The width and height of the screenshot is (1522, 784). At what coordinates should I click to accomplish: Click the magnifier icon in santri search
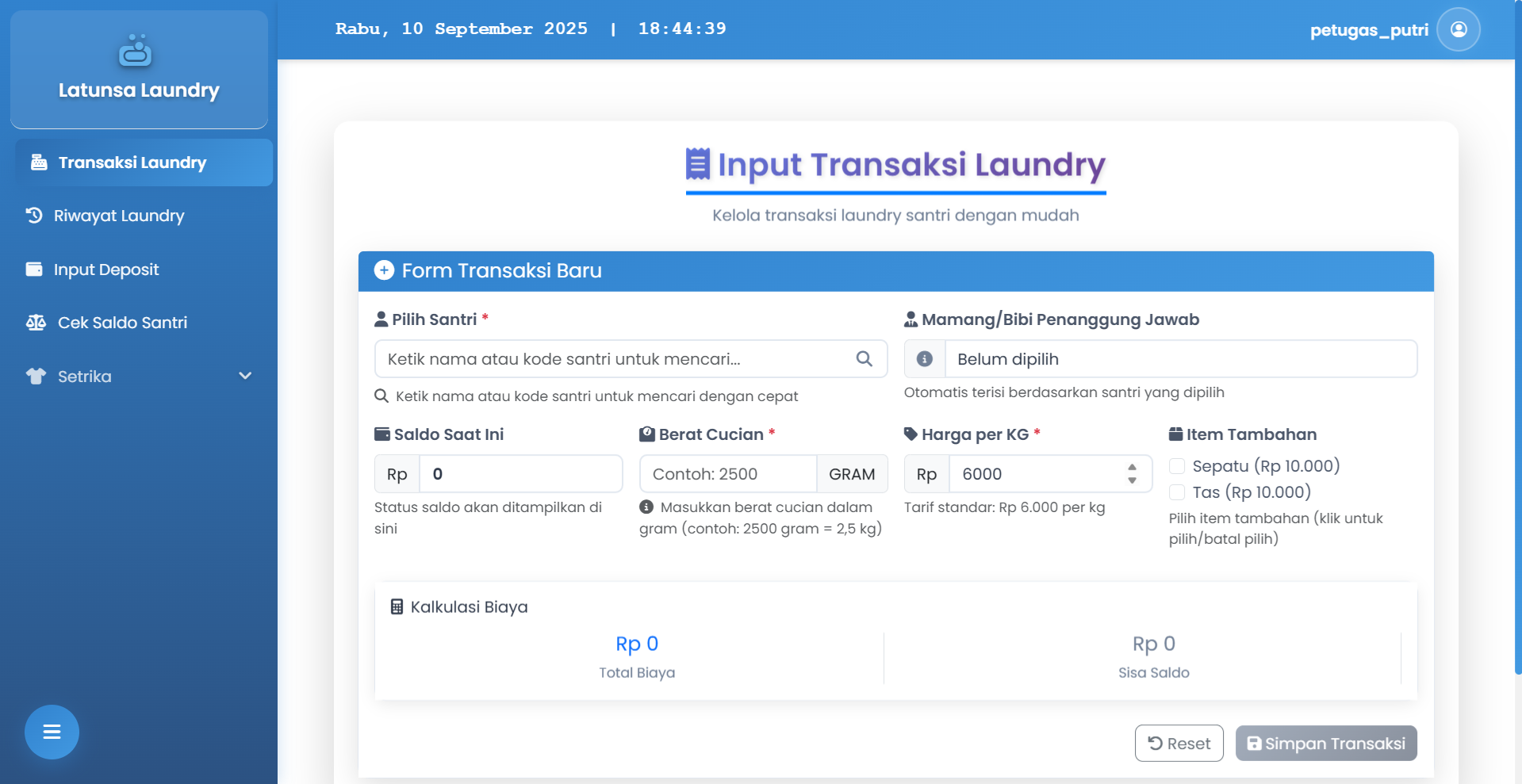click(864, 359)
